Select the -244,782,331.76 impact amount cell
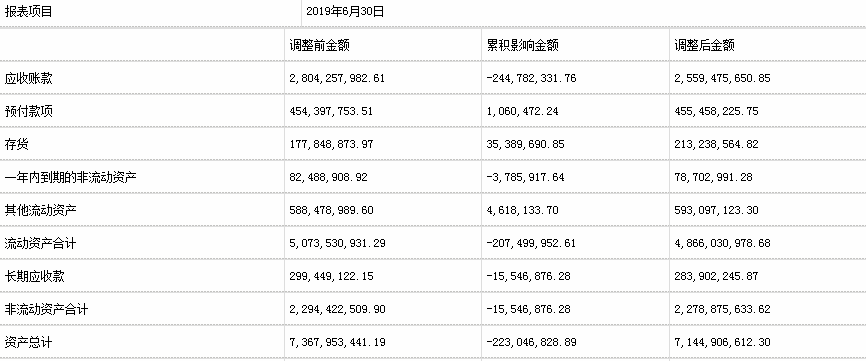Screen dimensions: 866x361 coord(531,78)
